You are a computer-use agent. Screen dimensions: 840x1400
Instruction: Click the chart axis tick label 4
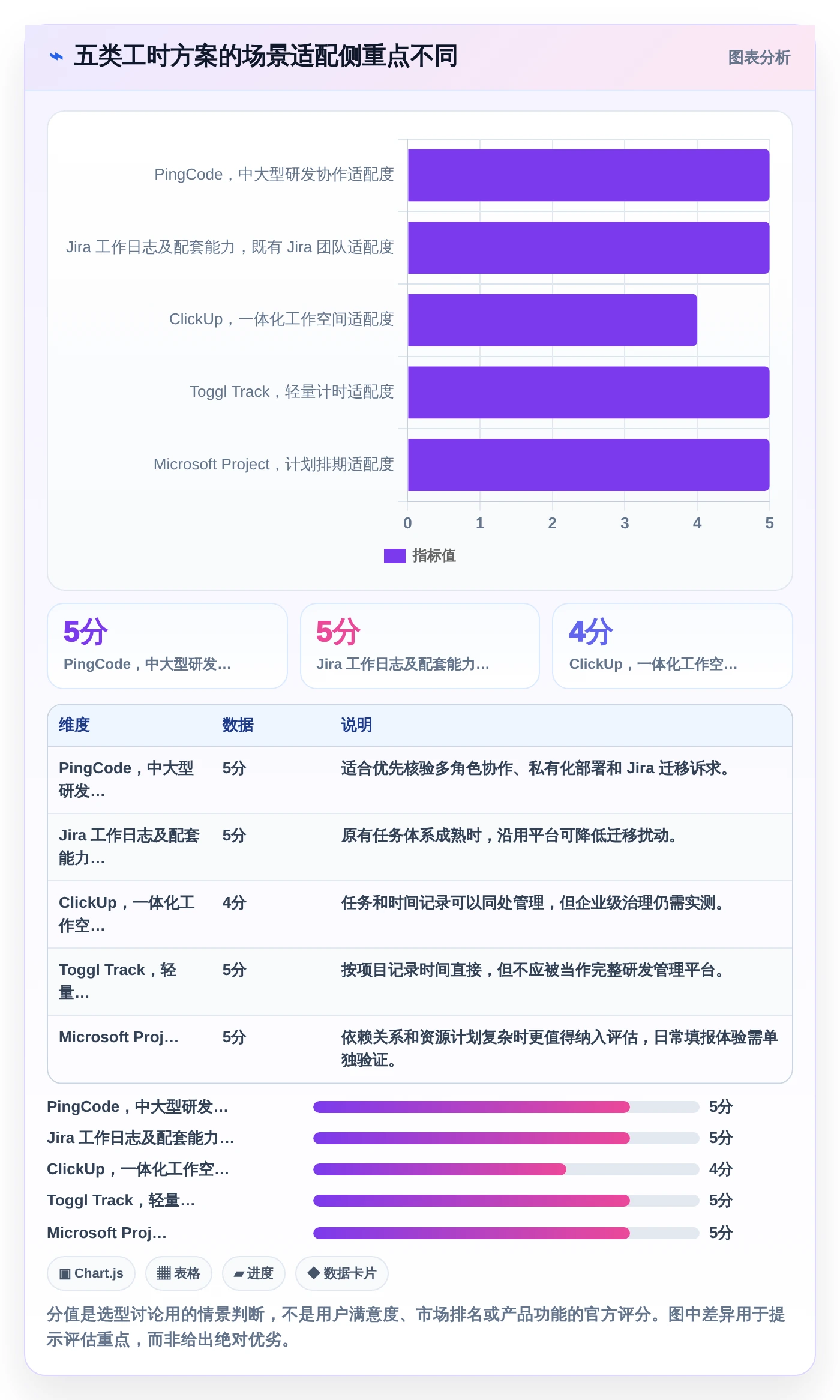697,523
